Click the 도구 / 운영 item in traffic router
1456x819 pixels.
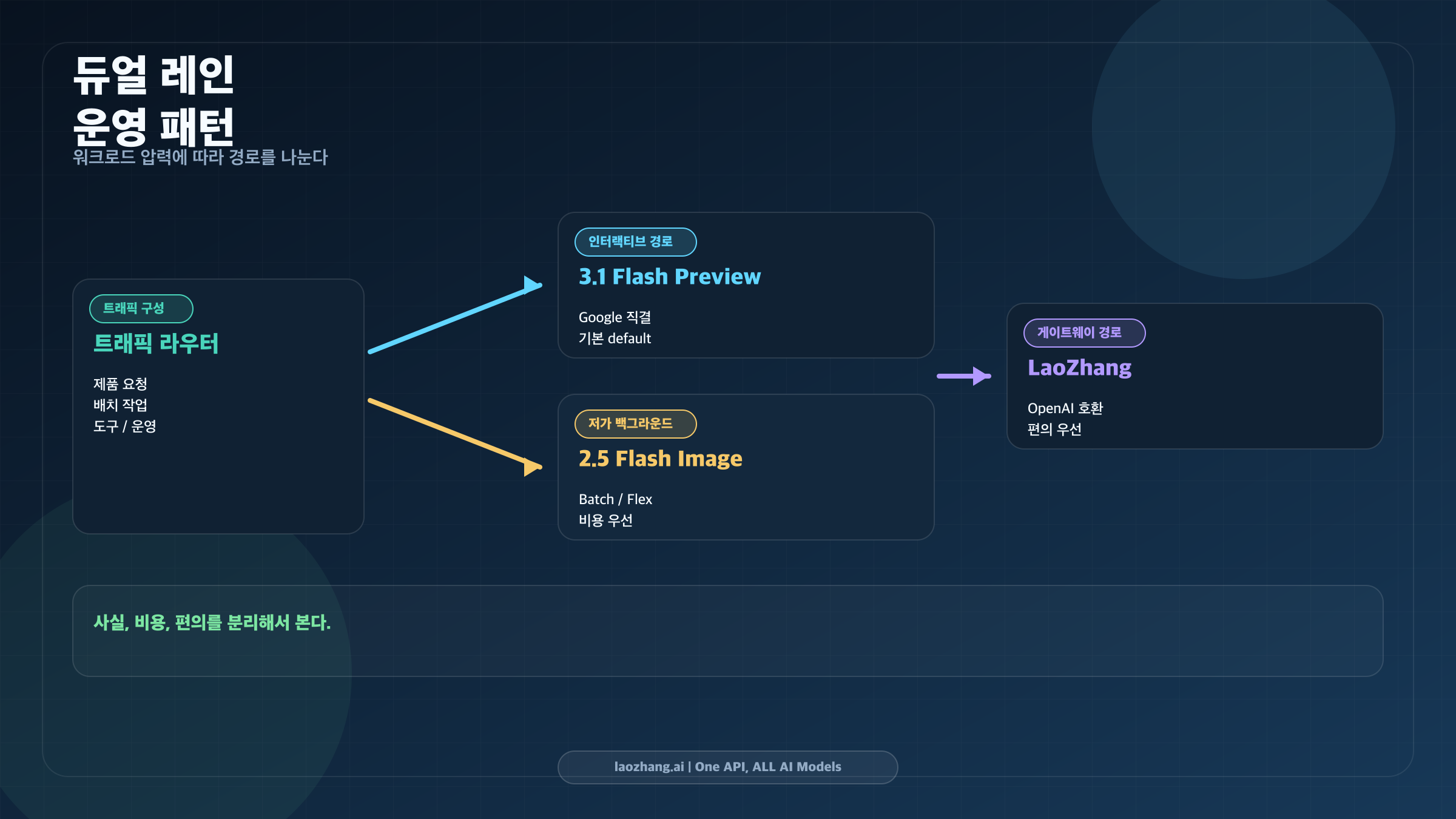(124, 426)
